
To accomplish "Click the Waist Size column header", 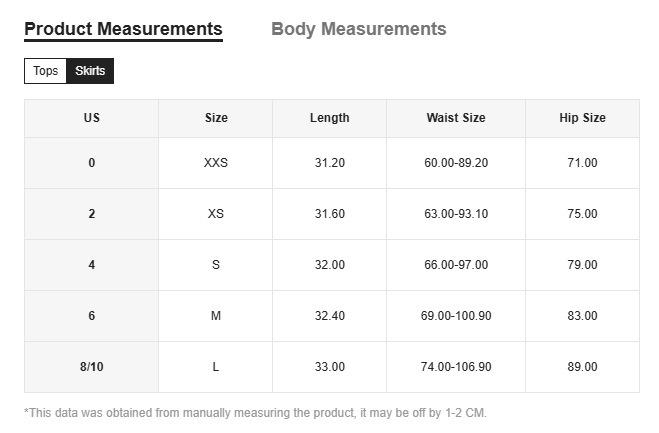I will tap(456, 118).
